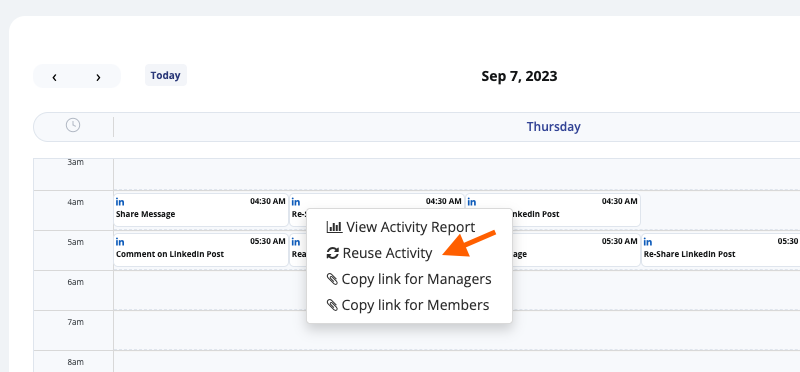Click the 8am time label

tap(76, 362)
